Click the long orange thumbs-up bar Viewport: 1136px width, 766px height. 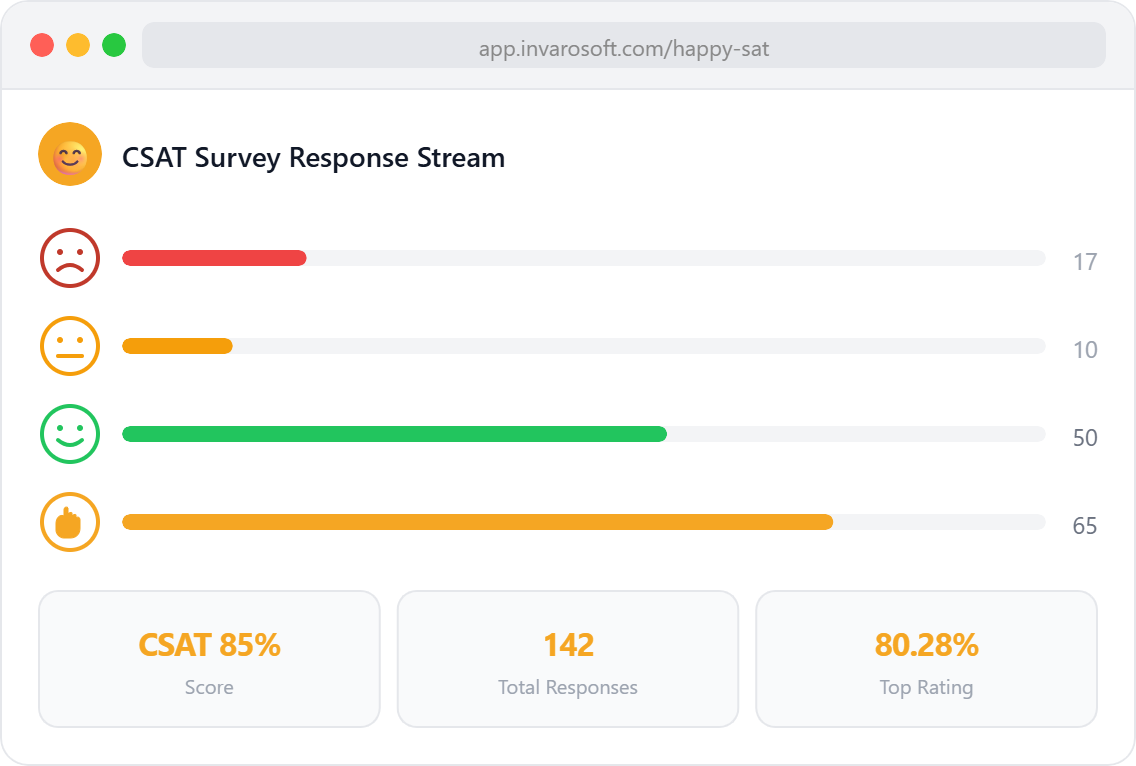[477, 522]
